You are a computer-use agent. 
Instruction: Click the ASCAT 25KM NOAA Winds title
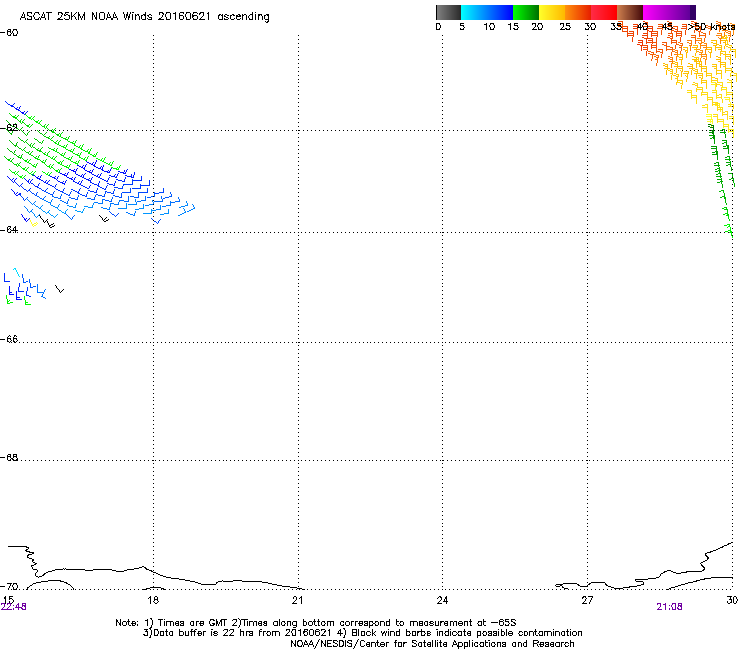click(x=144, y=17)
